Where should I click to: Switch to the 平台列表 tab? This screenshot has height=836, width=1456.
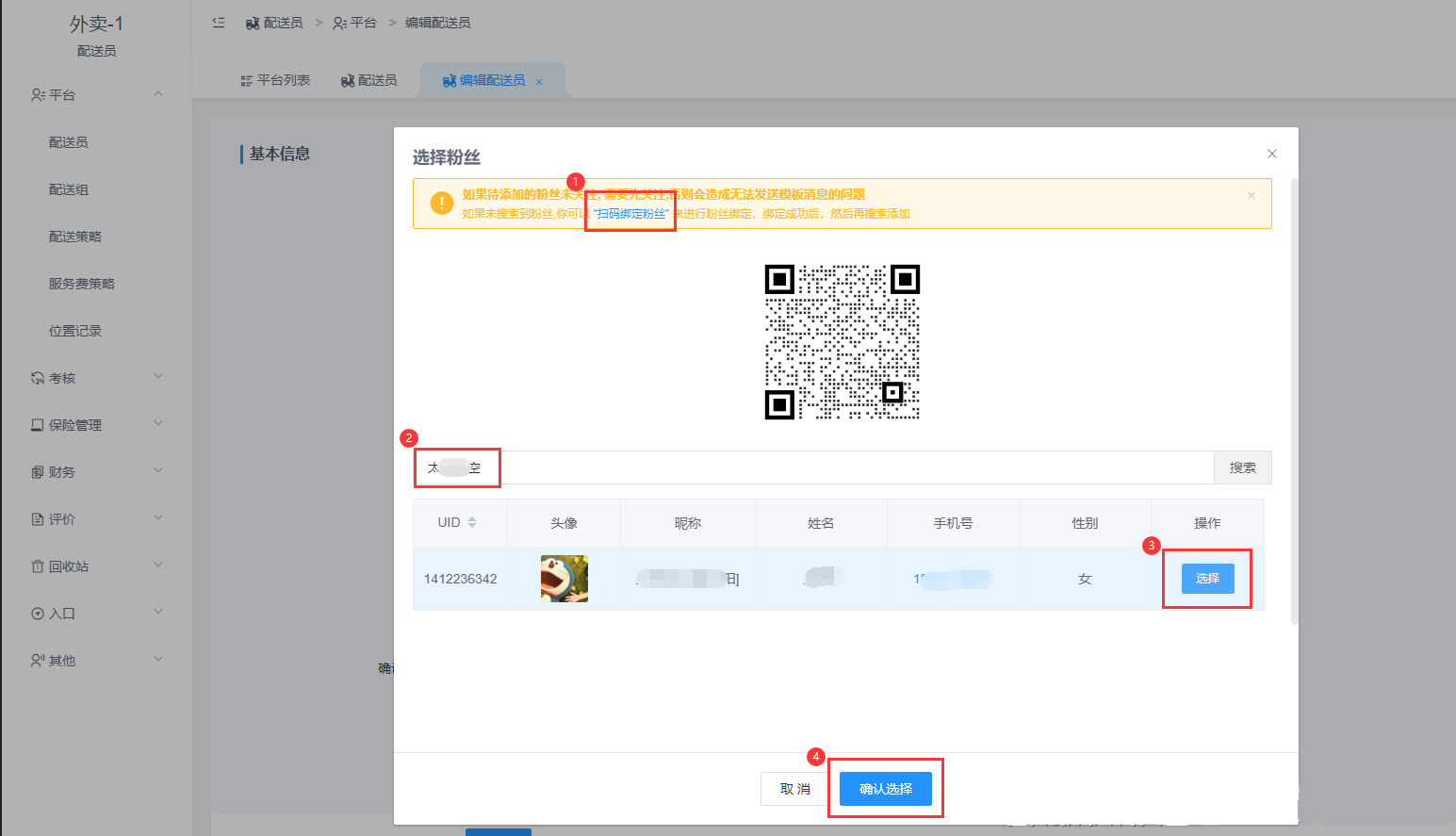[275, 81]
